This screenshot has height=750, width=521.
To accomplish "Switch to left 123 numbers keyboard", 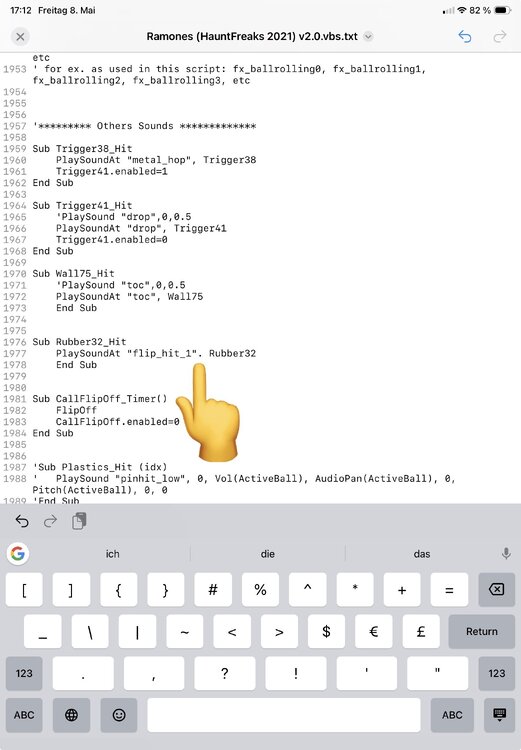I will [24, 673].
